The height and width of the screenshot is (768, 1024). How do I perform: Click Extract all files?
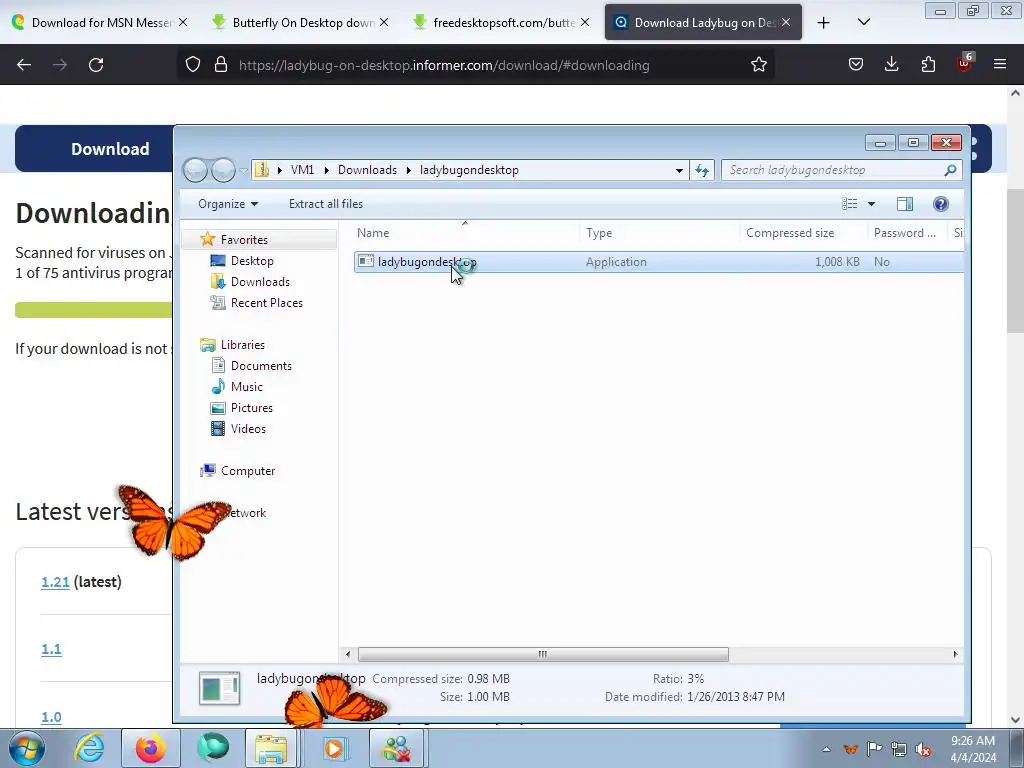[x=326, y=204]
